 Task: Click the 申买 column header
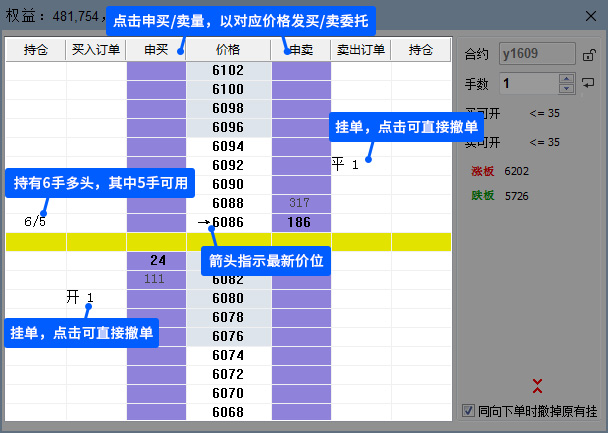coord(156,49)
